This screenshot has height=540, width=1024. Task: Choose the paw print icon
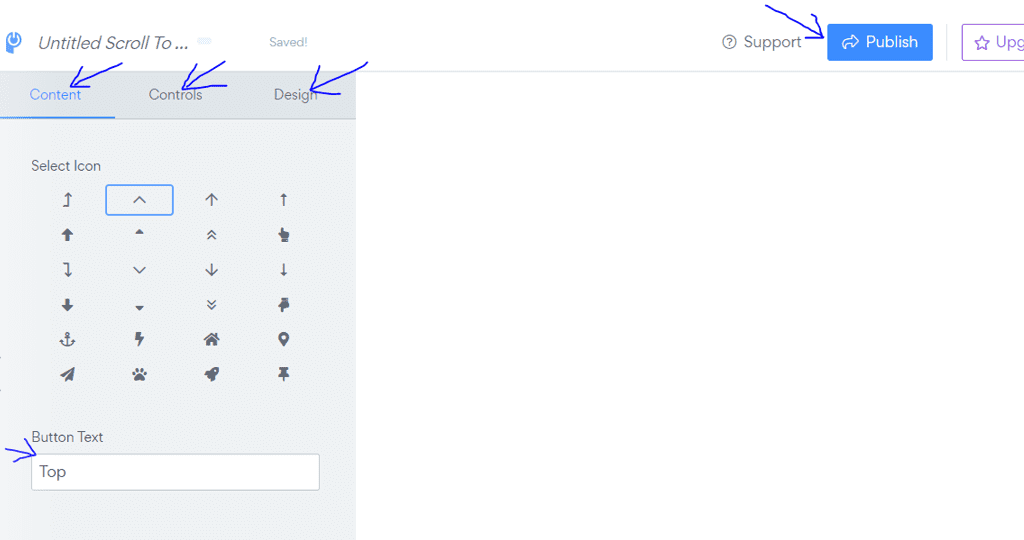pyautogui.click(x=139, y=374)
